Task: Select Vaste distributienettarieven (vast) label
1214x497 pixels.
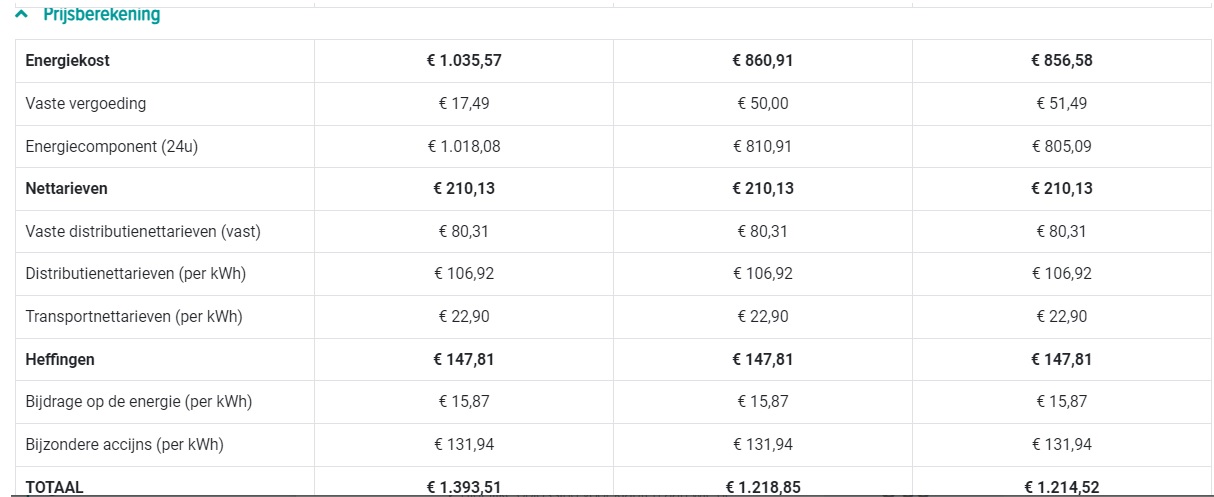Action: 143,231
